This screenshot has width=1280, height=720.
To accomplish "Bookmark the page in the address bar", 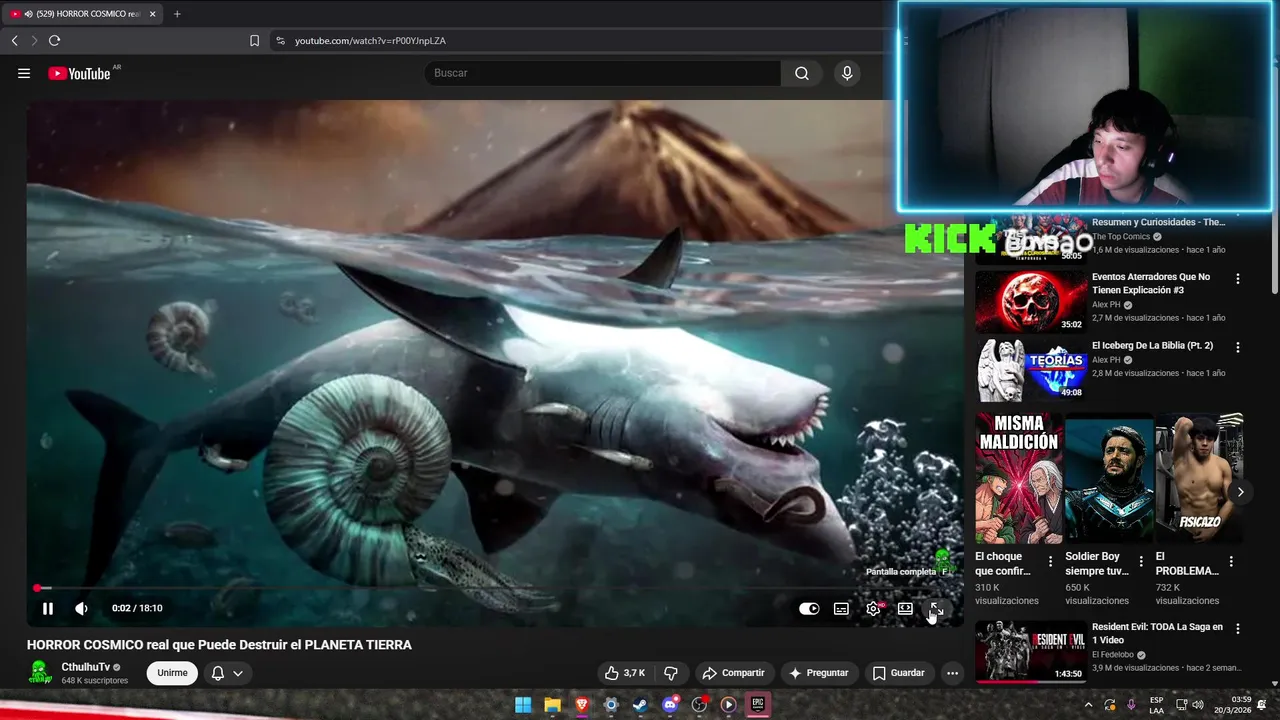I will (x=254, y=41).
